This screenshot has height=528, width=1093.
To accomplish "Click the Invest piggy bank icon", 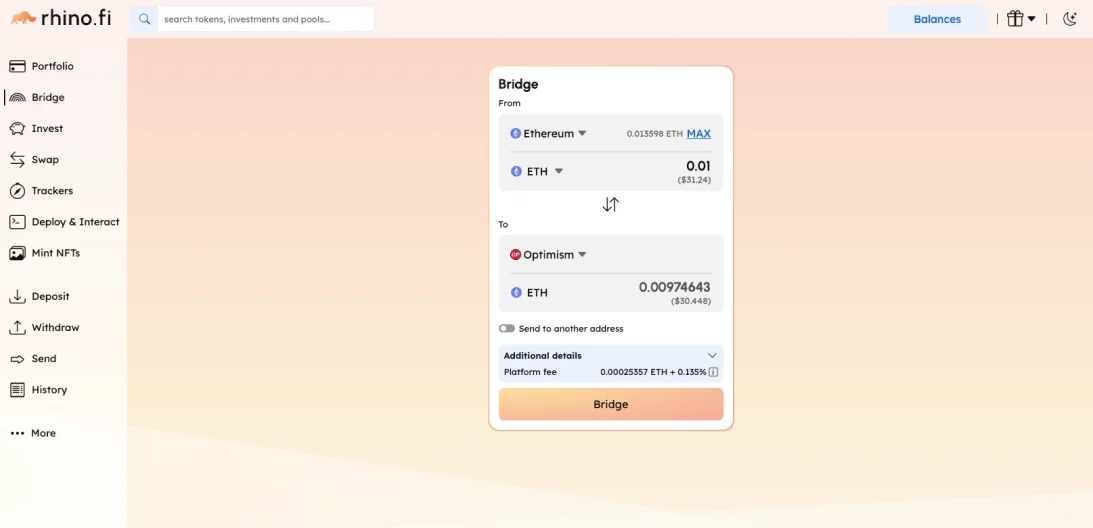I will pyautogui.click(x=17, y=128).
